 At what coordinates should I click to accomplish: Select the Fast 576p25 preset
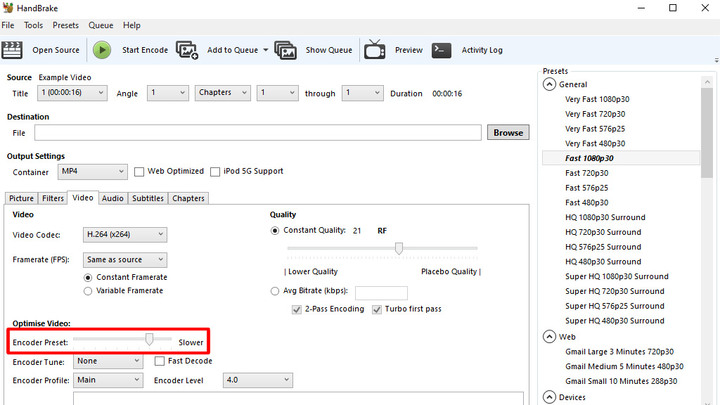click(586, 188)
